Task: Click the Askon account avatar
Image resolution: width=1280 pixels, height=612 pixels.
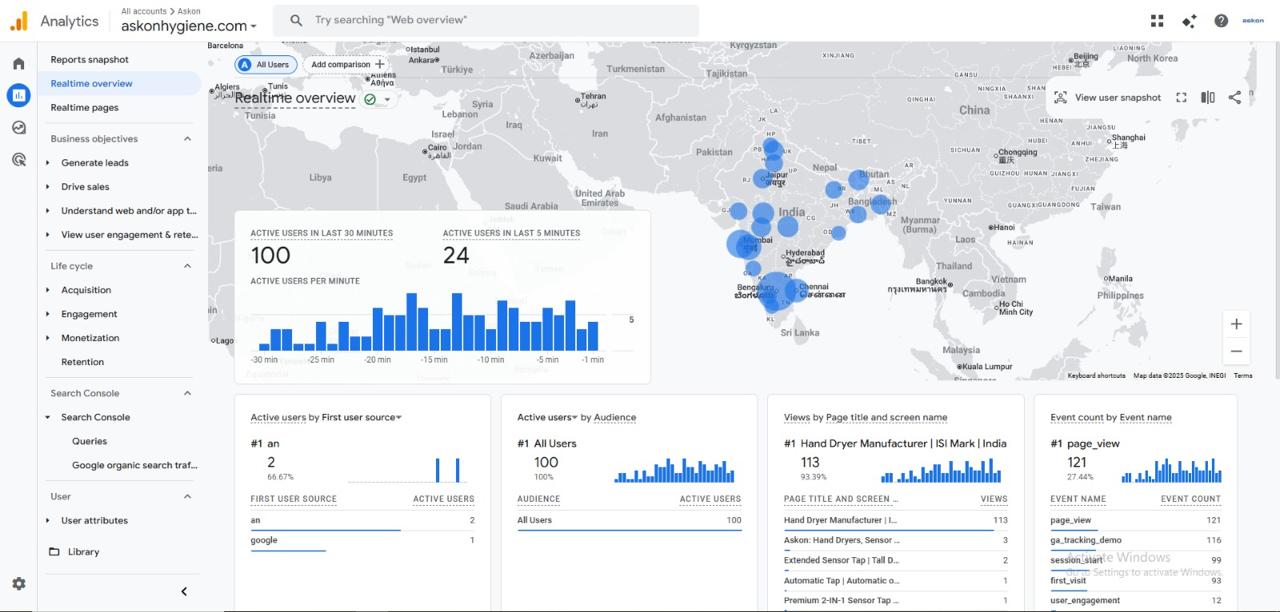Action: (x=1253, y=20)
